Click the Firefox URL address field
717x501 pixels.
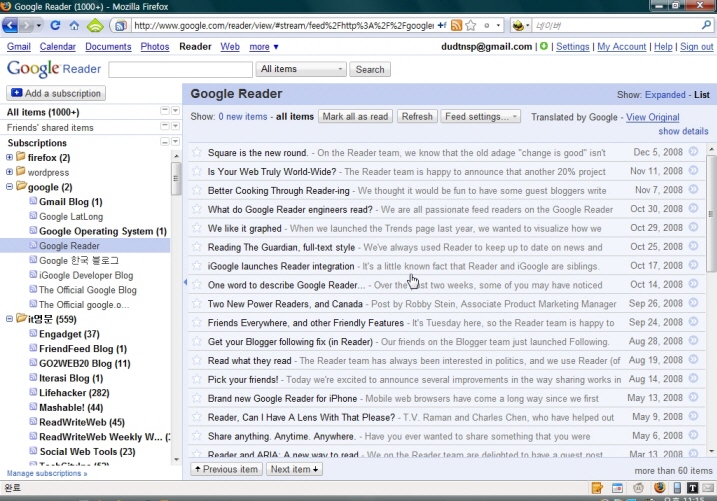click(284, 26)
